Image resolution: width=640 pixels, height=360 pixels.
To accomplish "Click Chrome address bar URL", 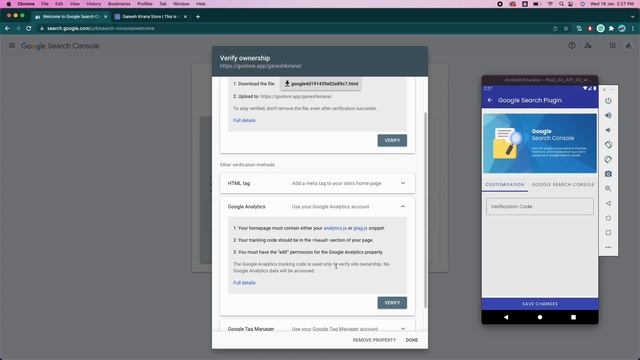I will tap(101, 29).
